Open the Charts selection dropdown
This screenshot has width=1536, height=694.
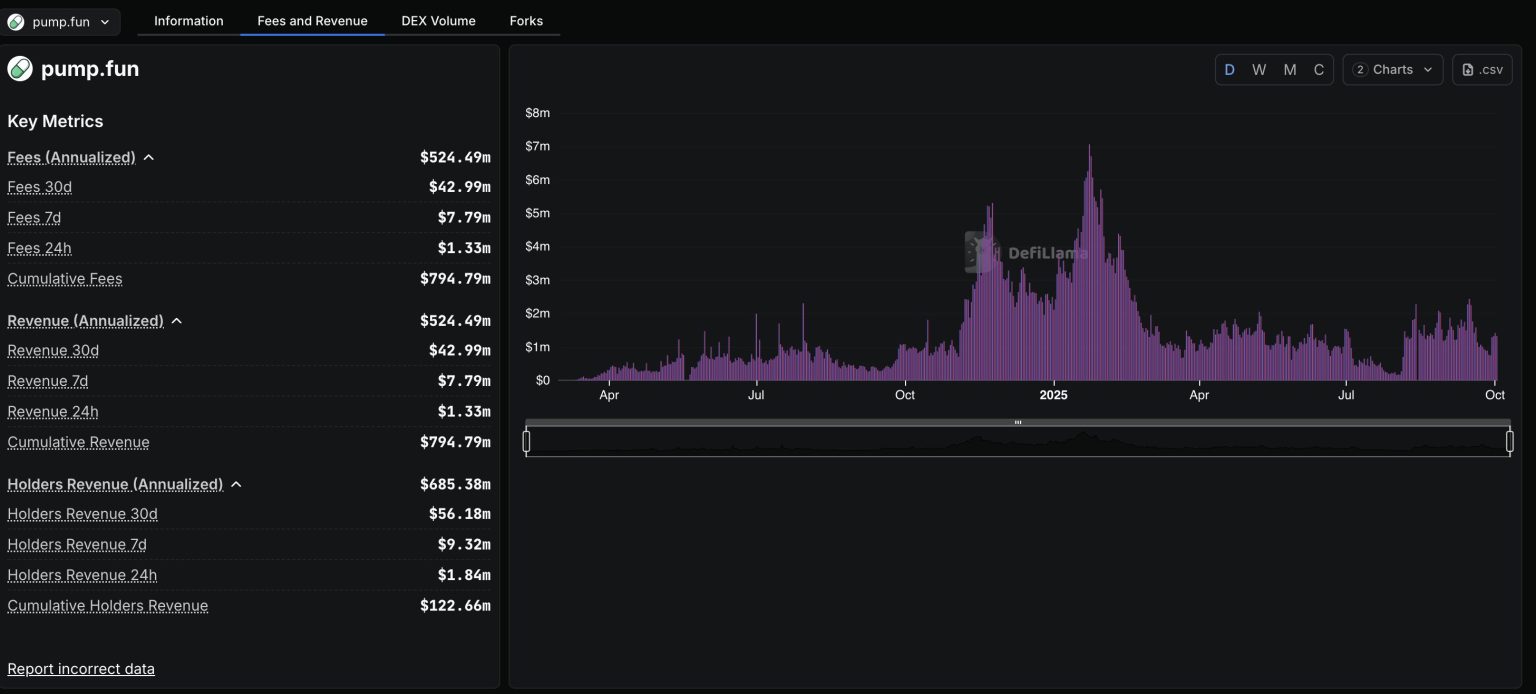pos(1392,70)
